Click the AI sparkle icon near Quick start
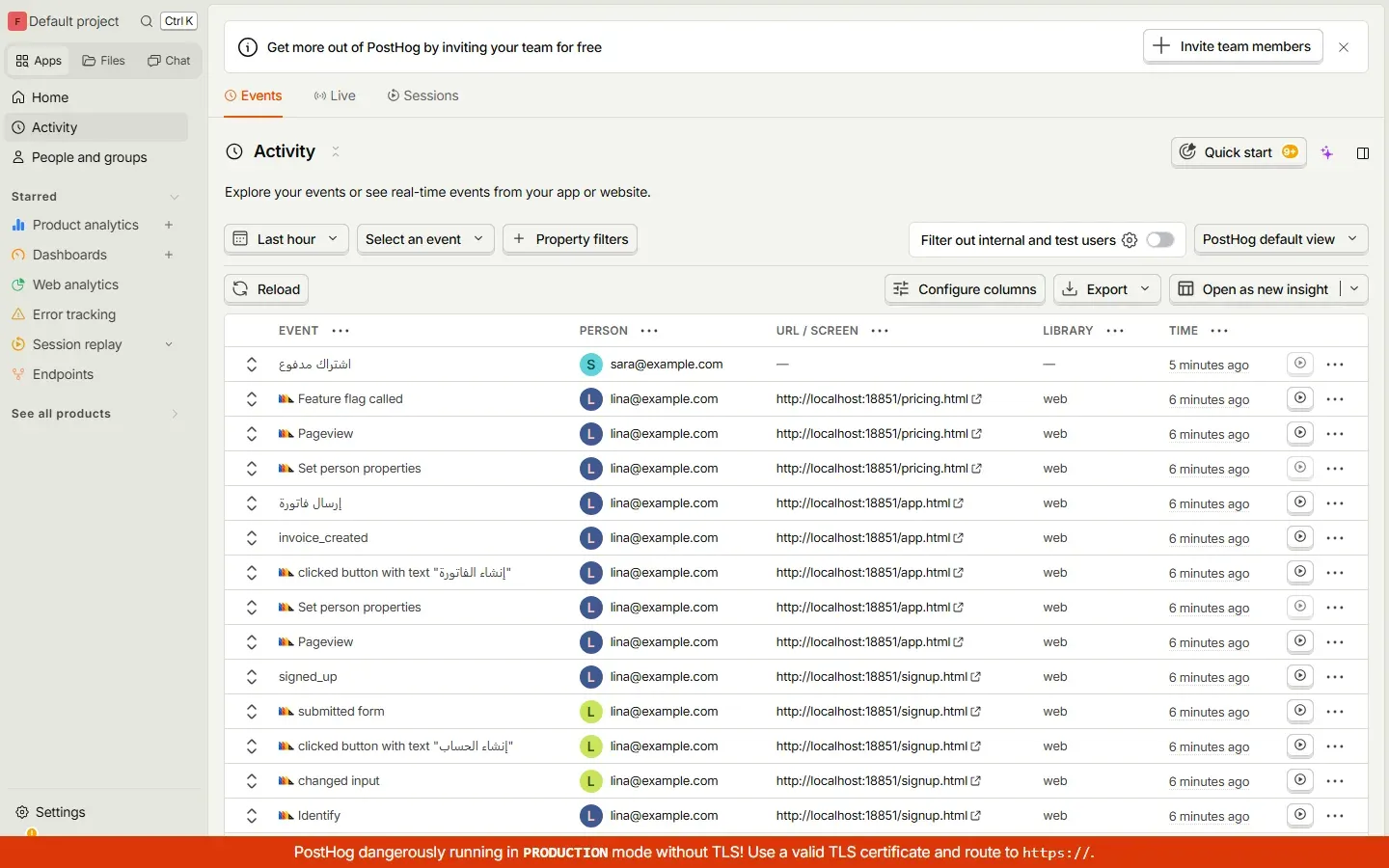This screenshot has width=1389, height=868. (x=1327, y=152)
